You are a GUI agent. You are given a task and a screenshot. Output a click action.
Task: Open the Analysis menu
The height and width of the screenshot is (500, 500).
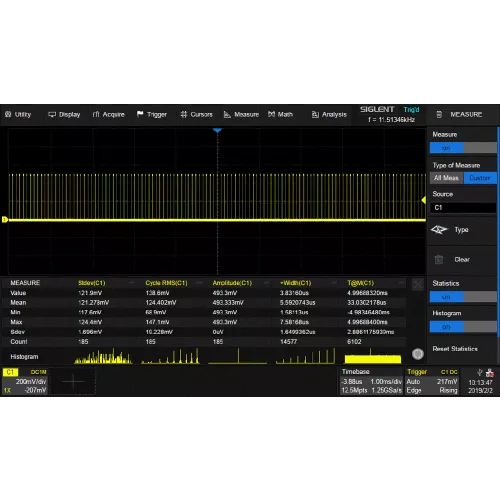tap(329, 115)
